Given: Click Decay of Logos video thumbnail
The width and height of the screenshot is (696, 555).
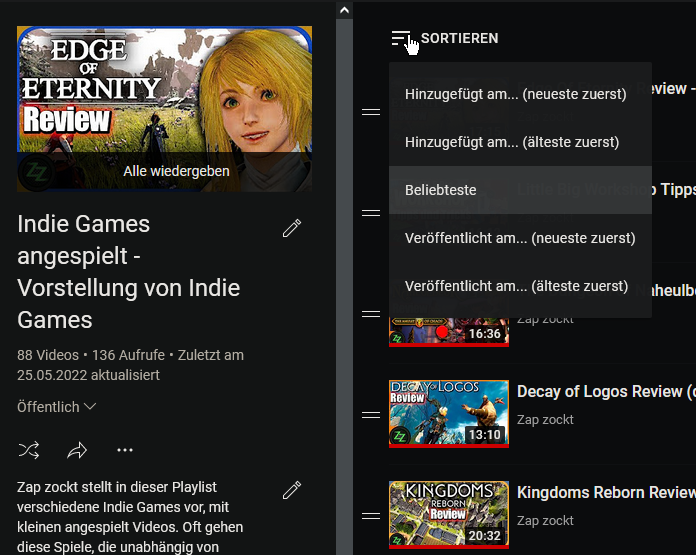Looking at the screenshot, I should (x=449, y=413).
